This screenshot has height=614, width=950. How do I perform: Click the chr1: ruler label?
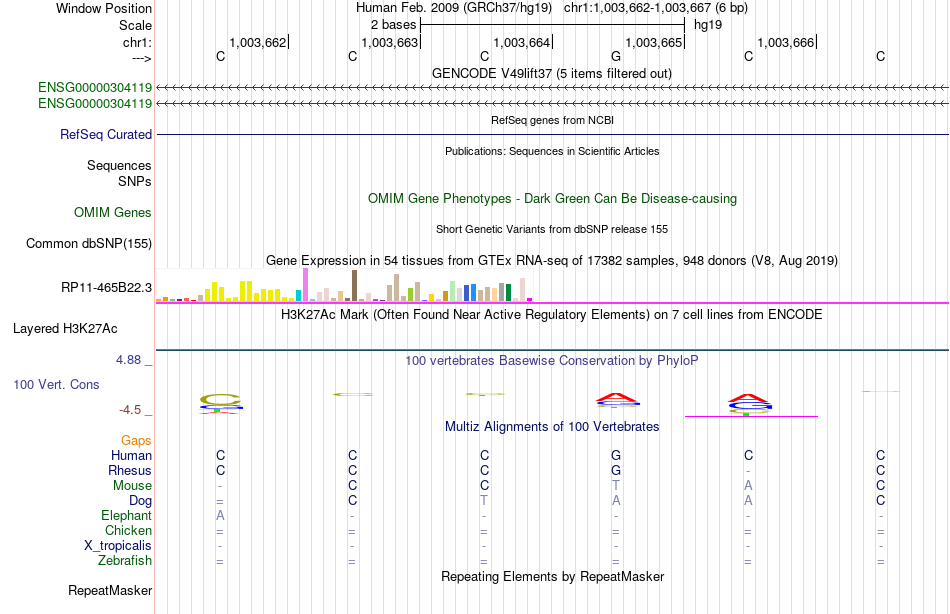[137, 42]
